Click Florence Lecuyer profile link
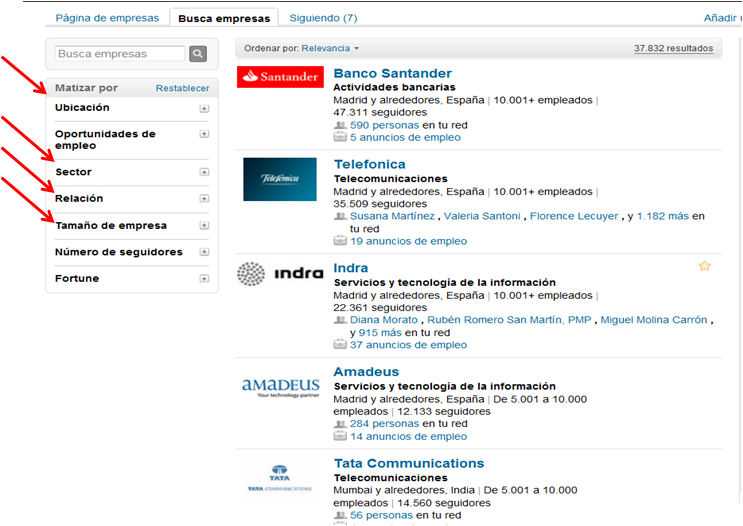This screenshot has height=526, width=743. [574, 216]
